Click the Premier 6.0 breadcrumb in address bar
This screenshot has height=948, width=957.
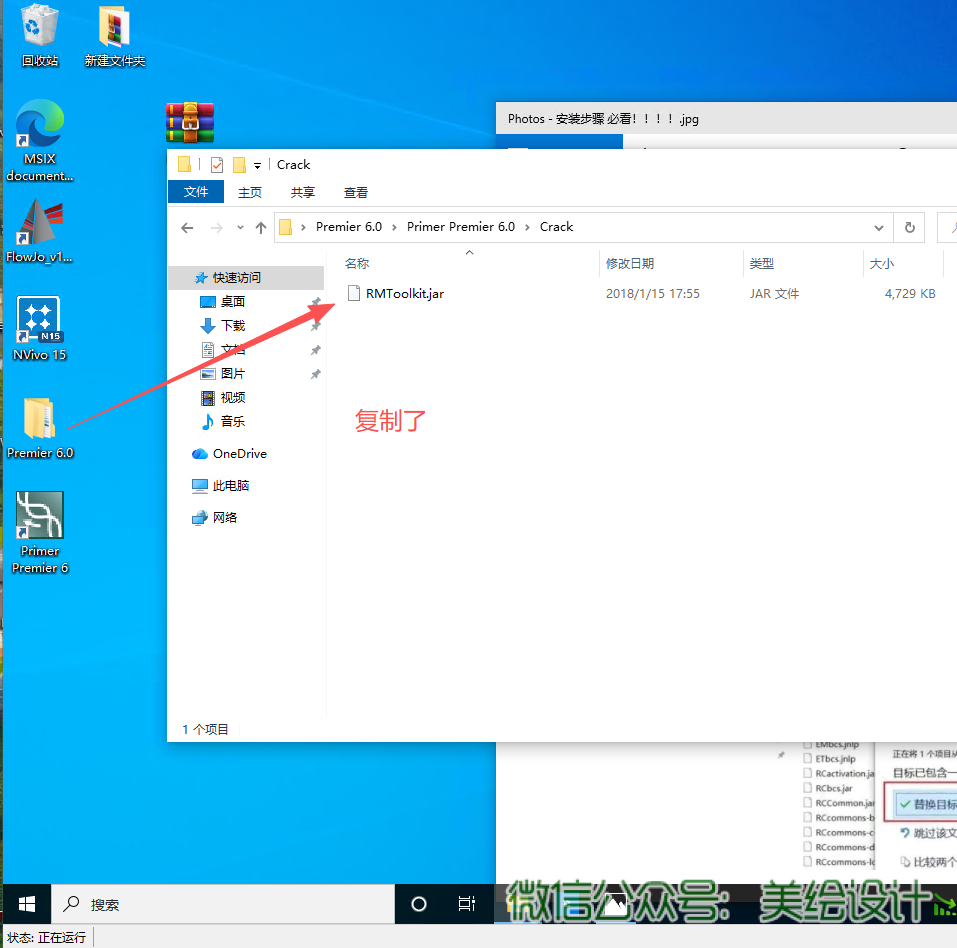348,227
